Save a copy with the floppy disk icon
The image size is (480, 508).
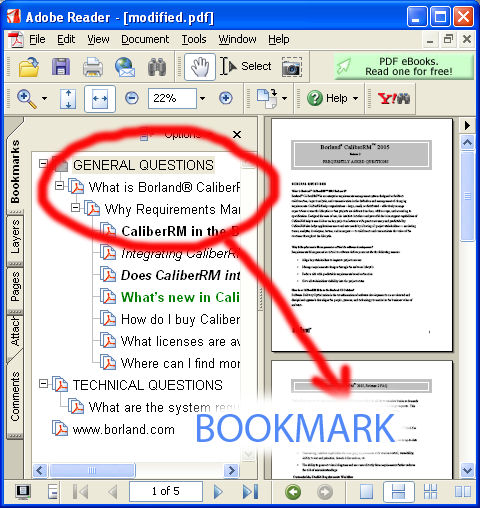61,67
